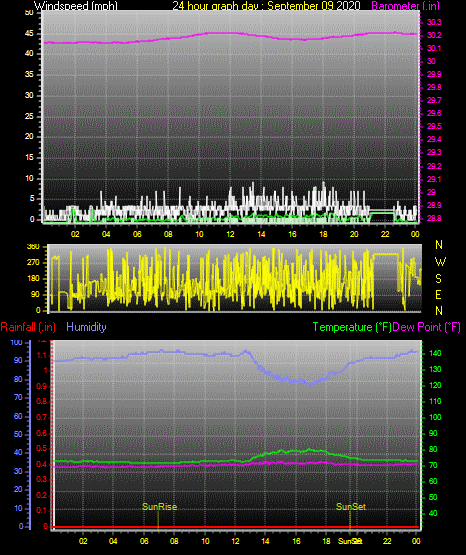This screenshot has width=466, height=555.
Task: Click rainfall axis value 0.1
Action: point(41,510)
